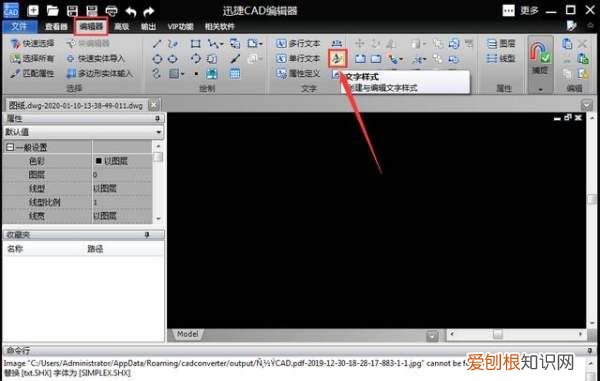
Task: Switch to the VIP功能 tab
Action: point(180,26)
